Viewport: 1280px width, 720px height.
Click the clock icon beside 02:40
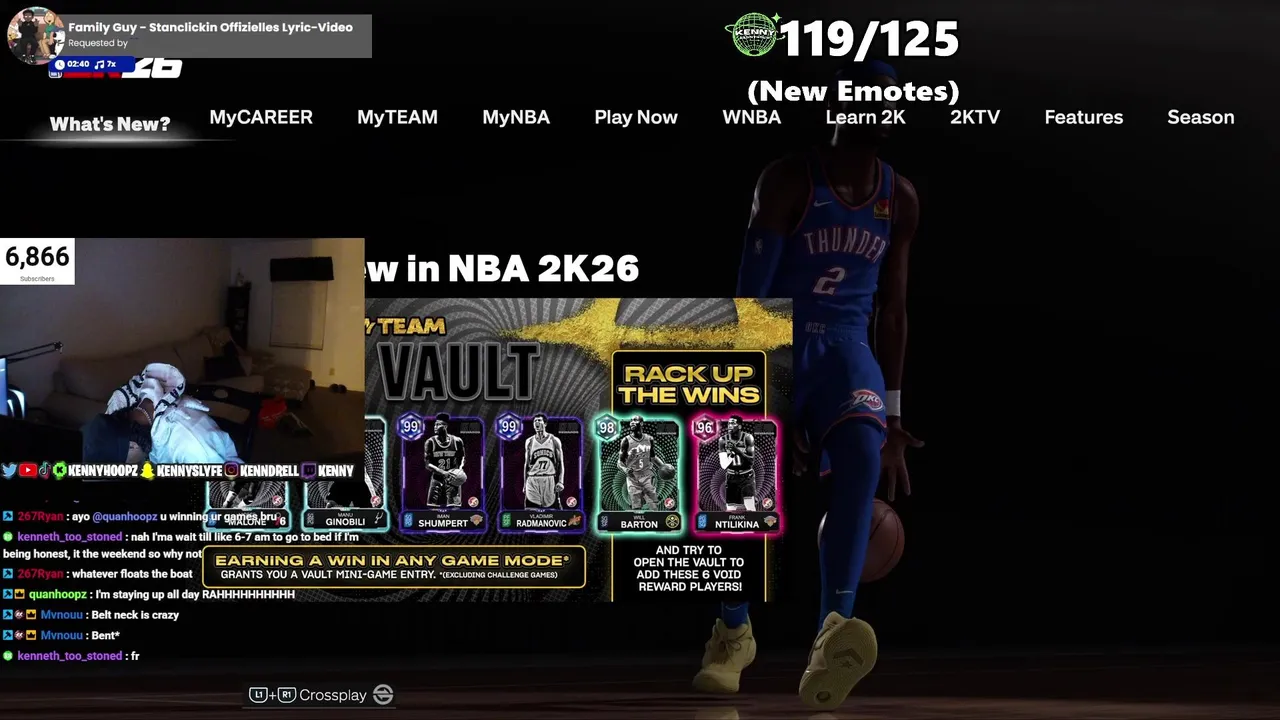coord(60,64)
